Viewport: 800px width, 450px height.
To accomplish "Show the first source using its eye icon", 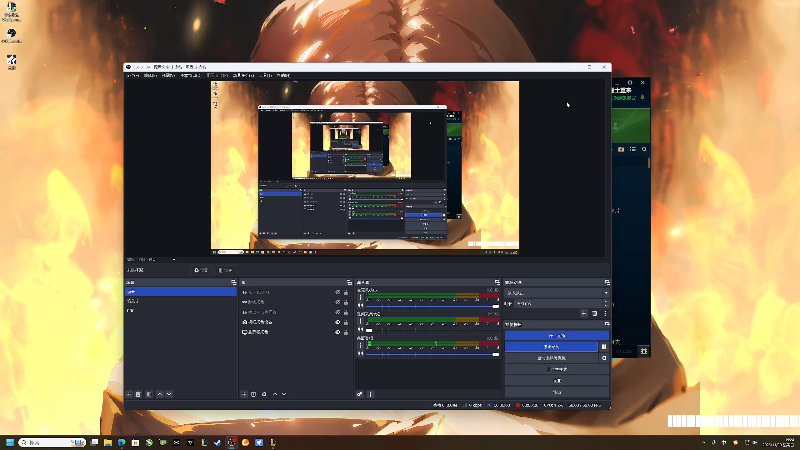I will (338, 292).
